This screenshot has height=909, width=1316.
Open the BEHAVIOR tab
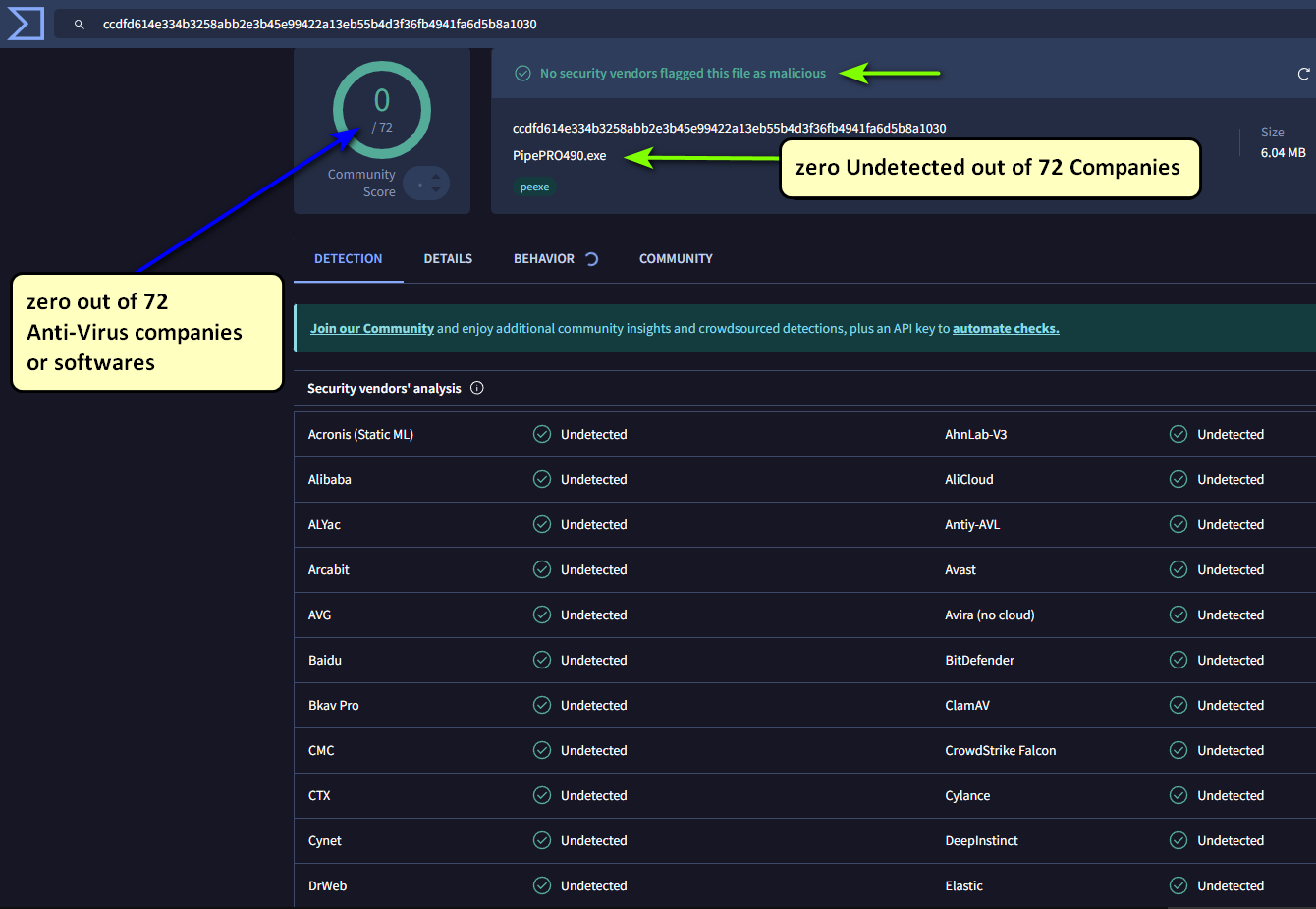[x=544, y=259]
